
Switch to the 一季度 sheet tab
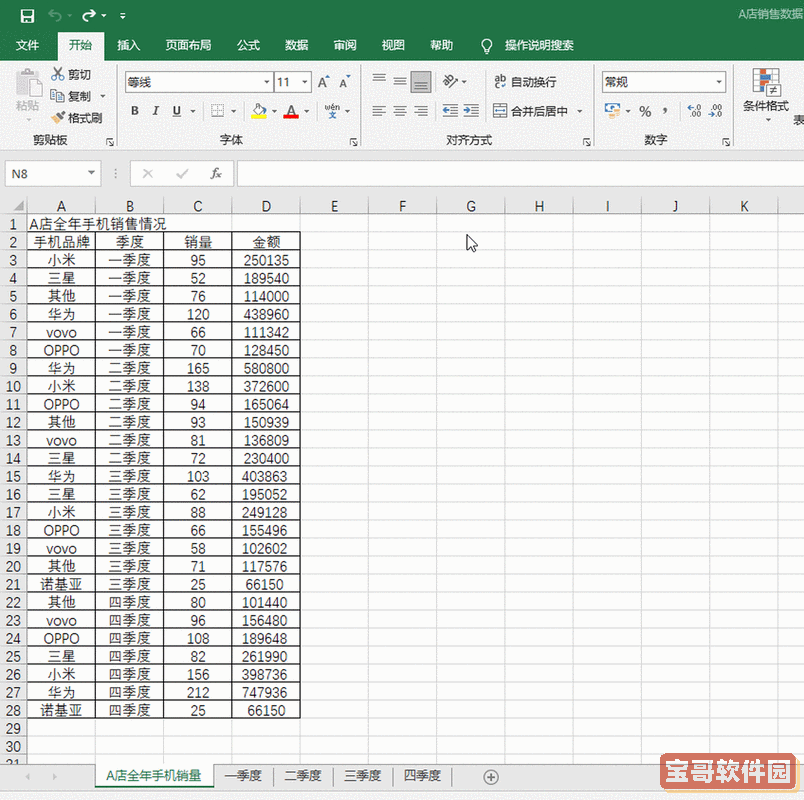243,775
